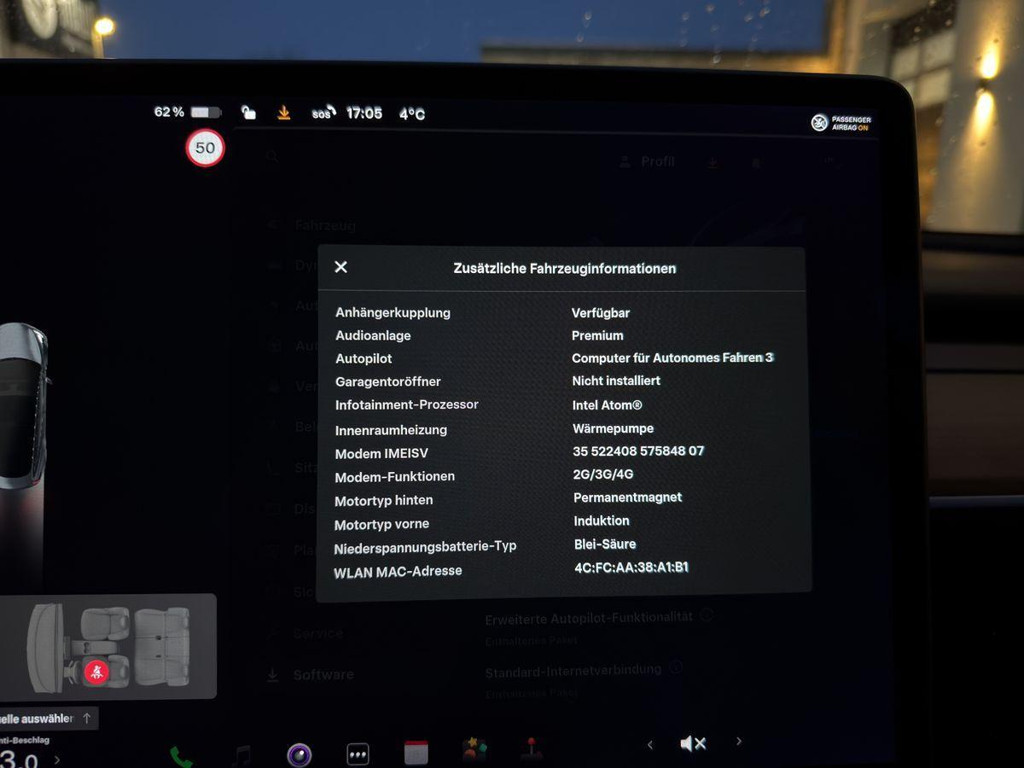
Task: Tap the red seatbelt warning seat indicator
Action: click(97, 672)
